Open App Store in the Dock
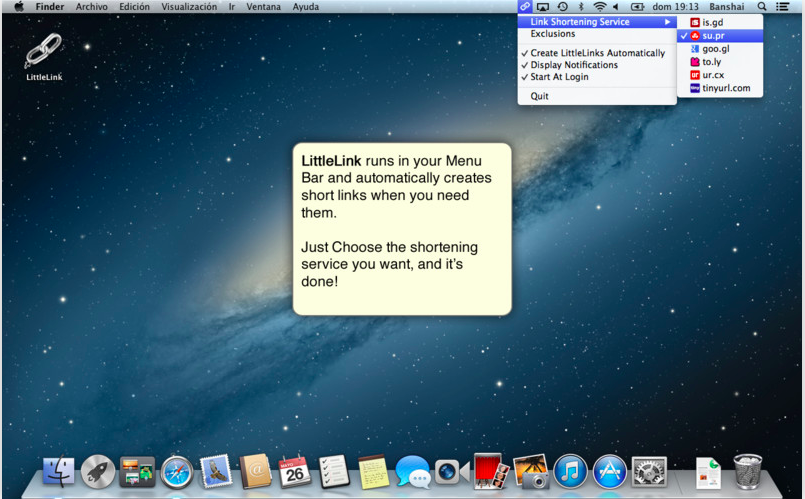 [609, 471]
